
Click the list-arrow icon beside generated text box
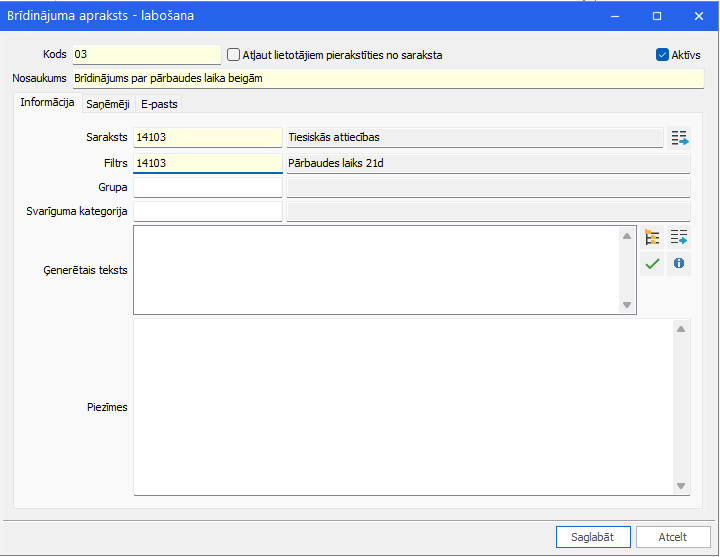click(679, 237)
